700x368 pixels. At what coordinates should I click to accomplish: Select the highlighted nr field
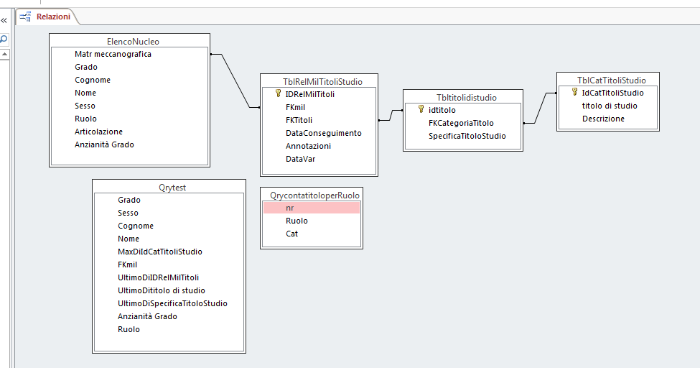[x=312, y=208]
